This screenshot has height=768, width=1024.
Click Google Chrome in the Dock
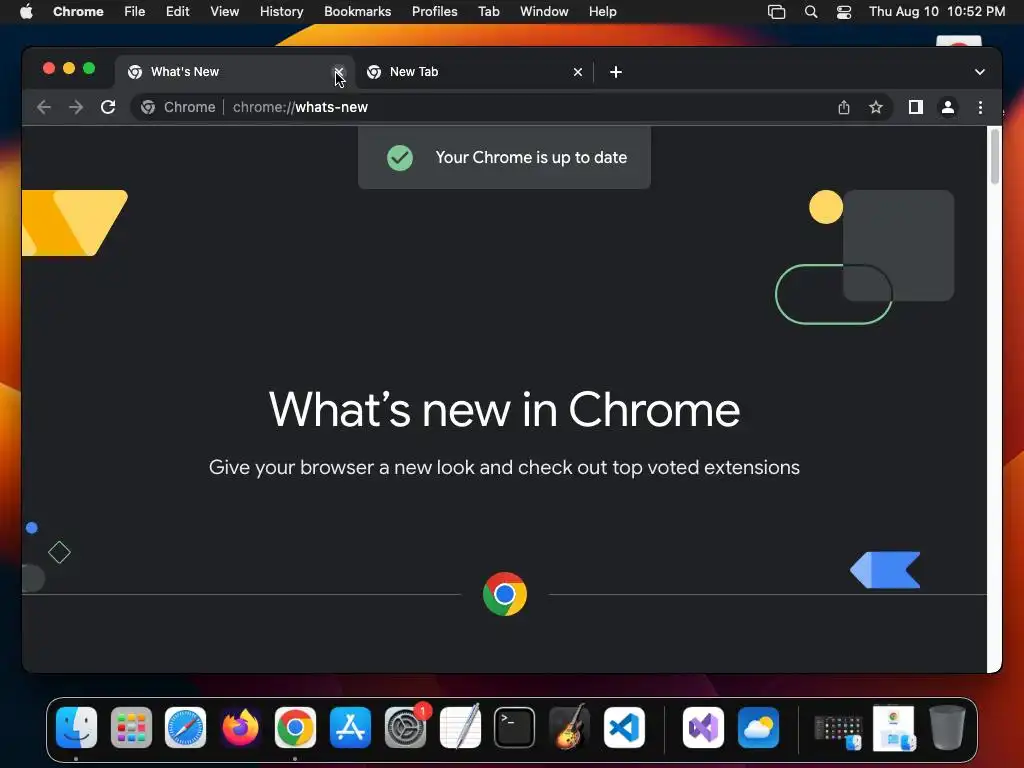tap(295, 728)
